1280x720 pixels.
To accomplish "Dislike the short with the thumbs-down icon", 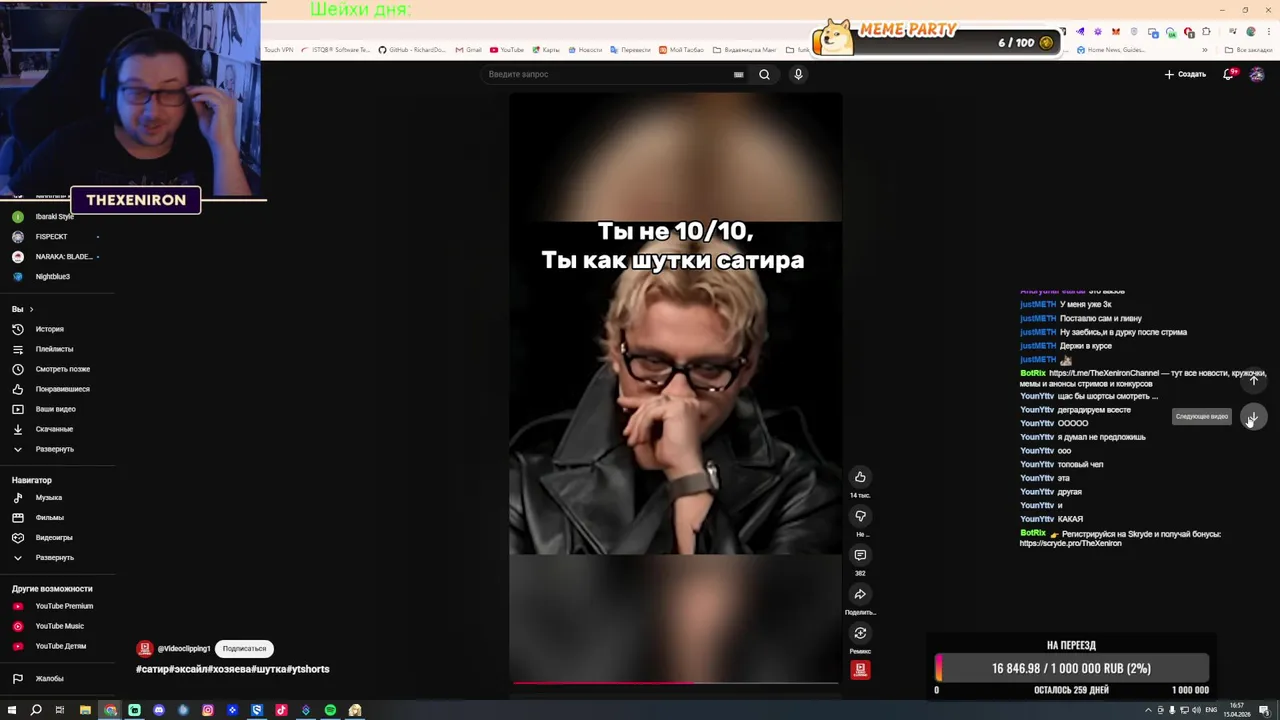I will [860, 516].
